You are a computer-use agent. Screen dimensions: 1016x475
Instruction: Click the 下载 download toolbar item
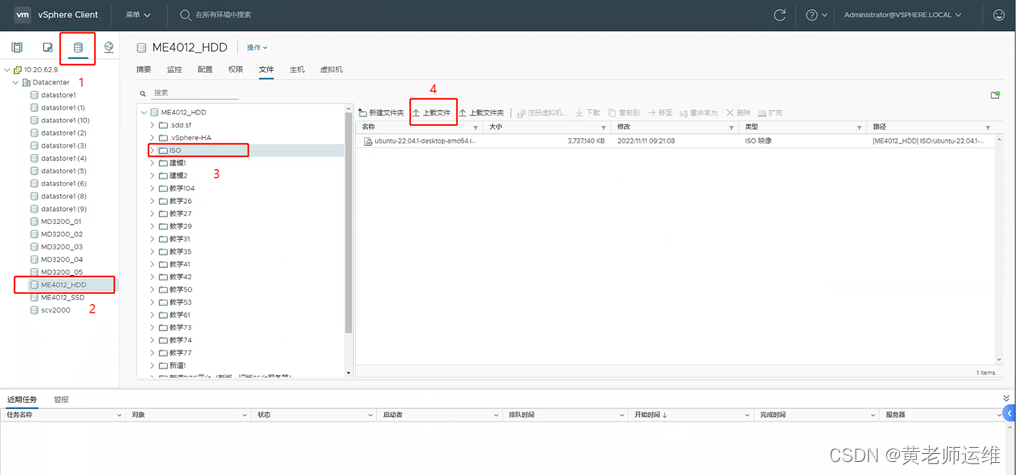click(x=588, y=113)
